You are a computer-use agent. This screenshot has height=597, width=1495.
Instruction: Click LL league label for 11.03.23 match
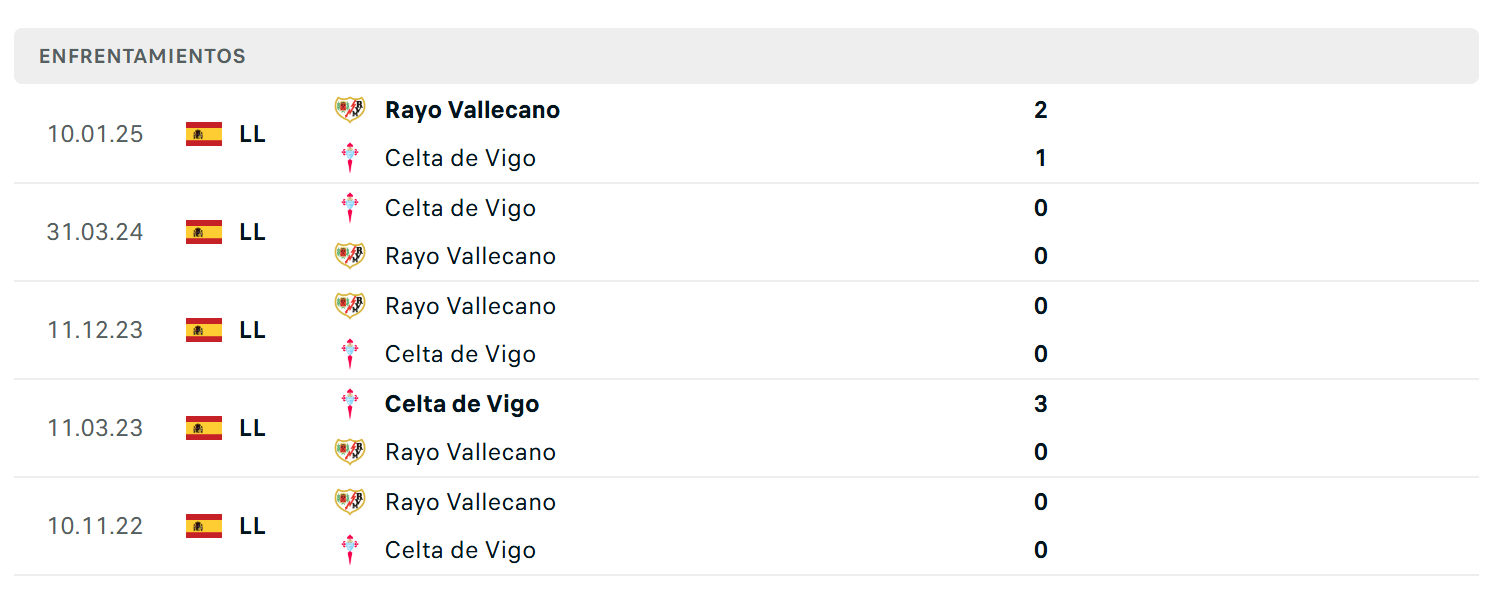(253, 428)
